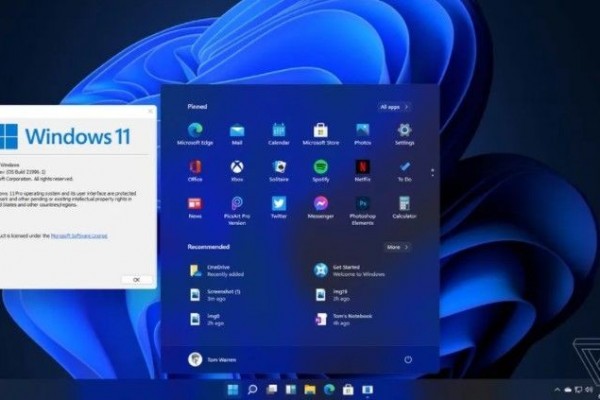Click the Power button in Start menu
The width and height of the screenshot is (600, 400).
coord(408,359)
